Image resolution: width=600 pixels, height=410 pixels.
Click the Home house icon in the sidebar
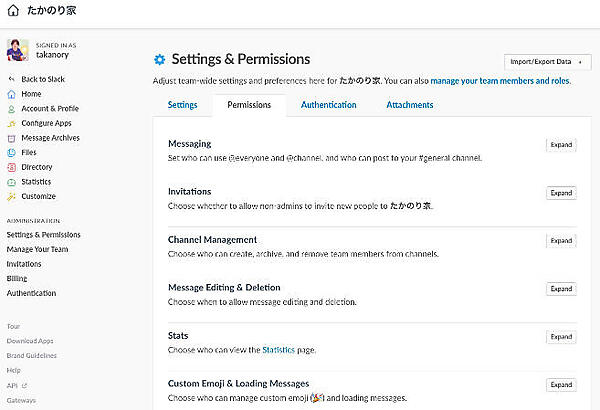[x=11, y=94]
